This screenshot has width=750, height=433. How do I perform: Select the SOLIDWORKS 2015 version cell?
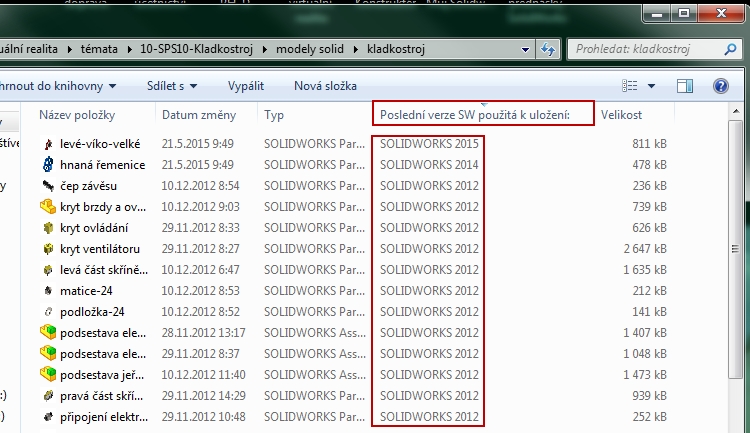pyautogui.click(x=429, y=144)
